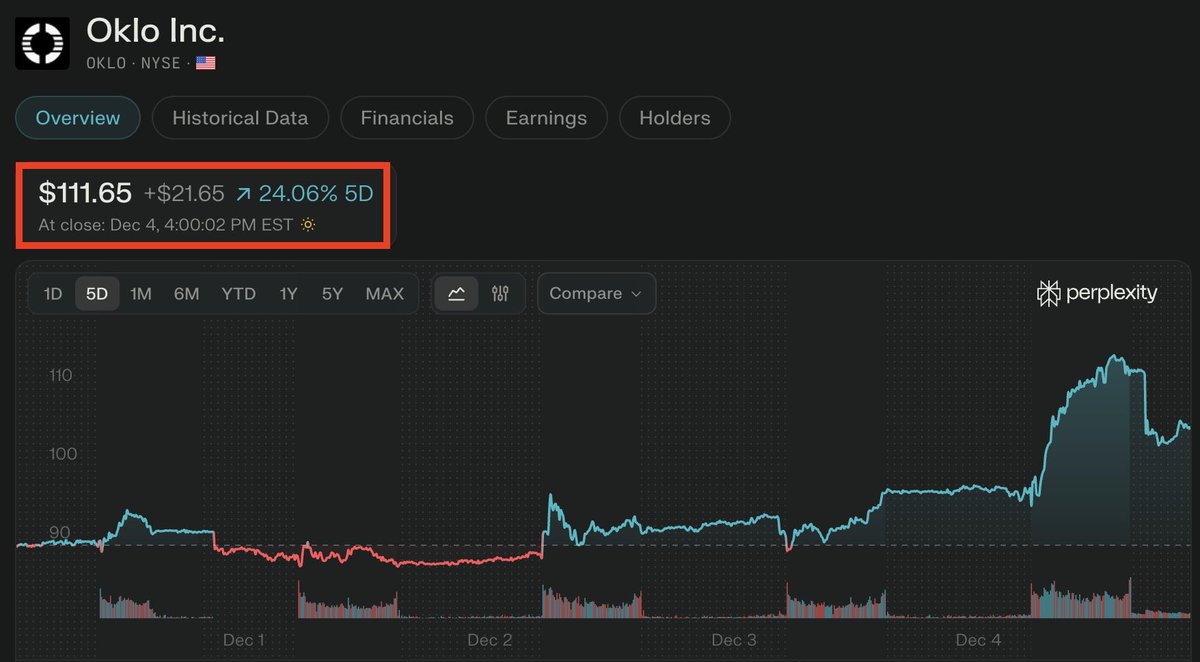The image size is (1200, 662).
Task: Switch chart to 6M range
Action: 186,294
